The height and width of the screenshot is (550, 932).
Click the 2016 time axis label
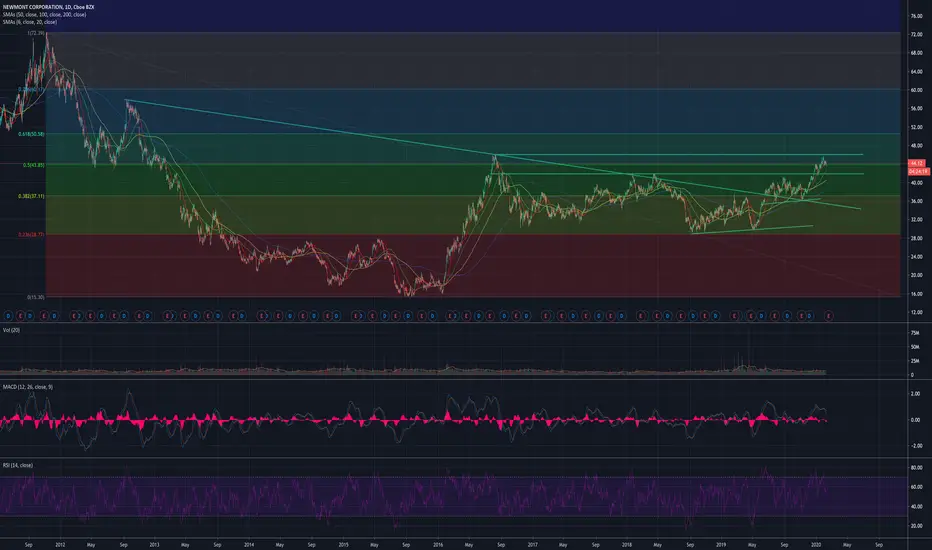(438, 544)
